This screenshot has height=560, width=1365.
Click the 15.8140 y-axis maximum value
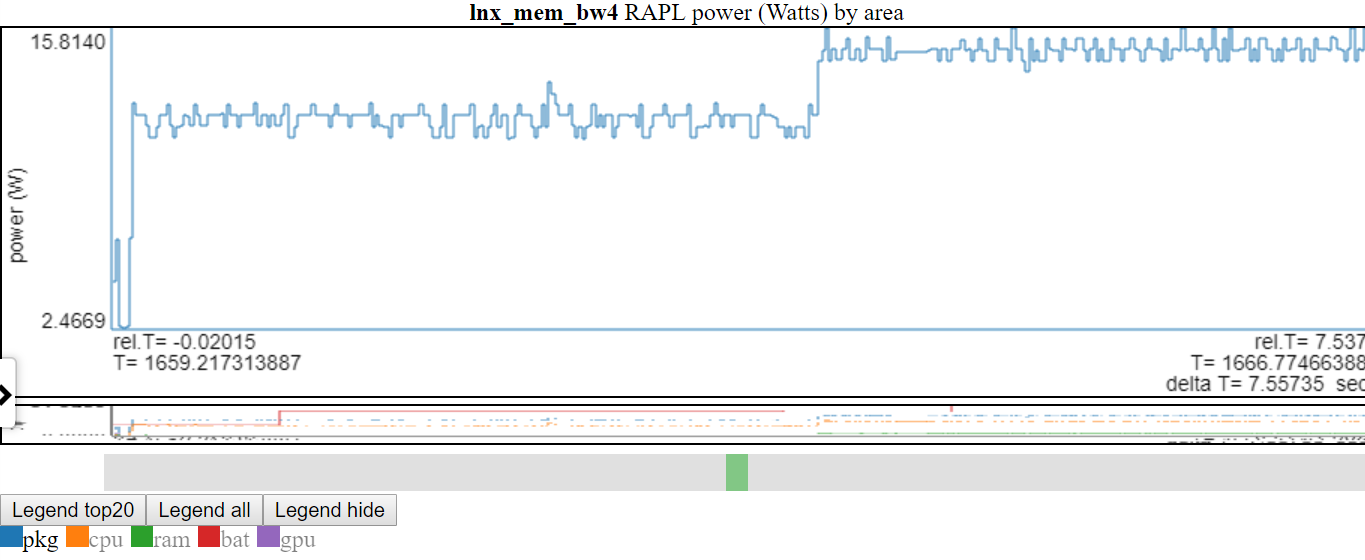coord(68,44)
